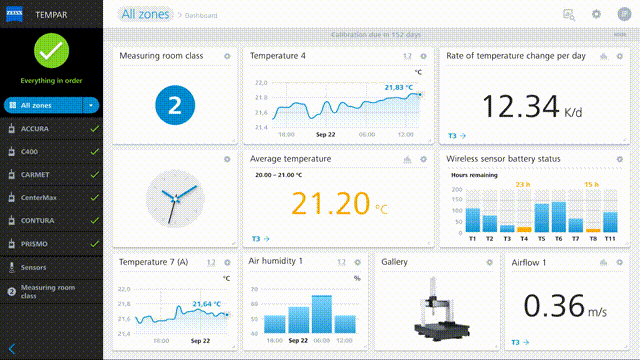Toggle 1.2 view on Air humidity 1 widget
640x360 pixels.
[342, 262]
